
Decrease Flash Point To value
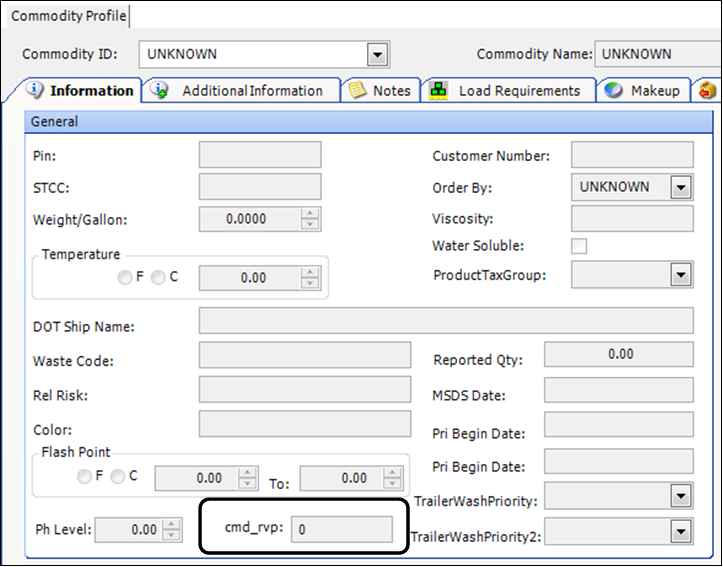(392, 484)
